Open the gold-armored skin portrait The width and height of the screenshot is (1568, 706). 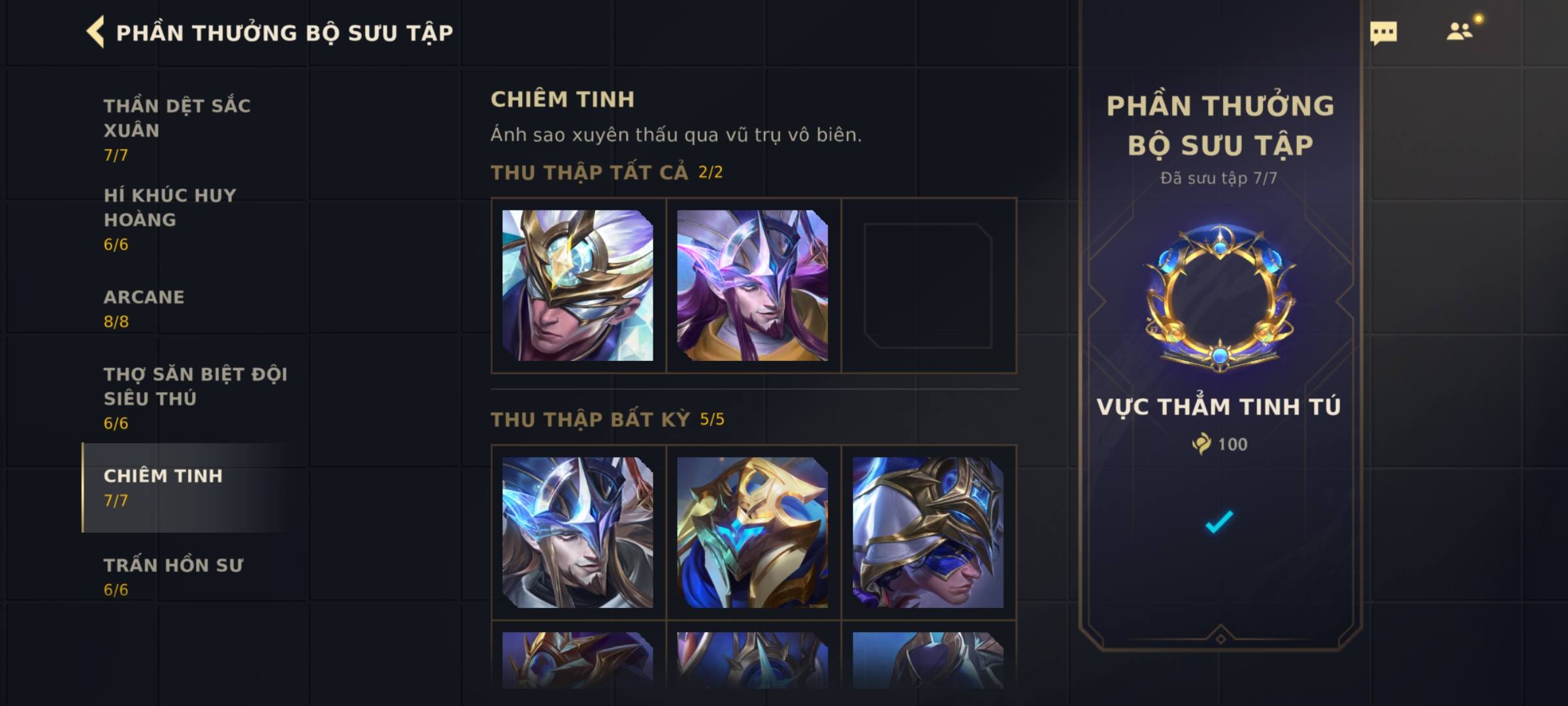[753, 532]
